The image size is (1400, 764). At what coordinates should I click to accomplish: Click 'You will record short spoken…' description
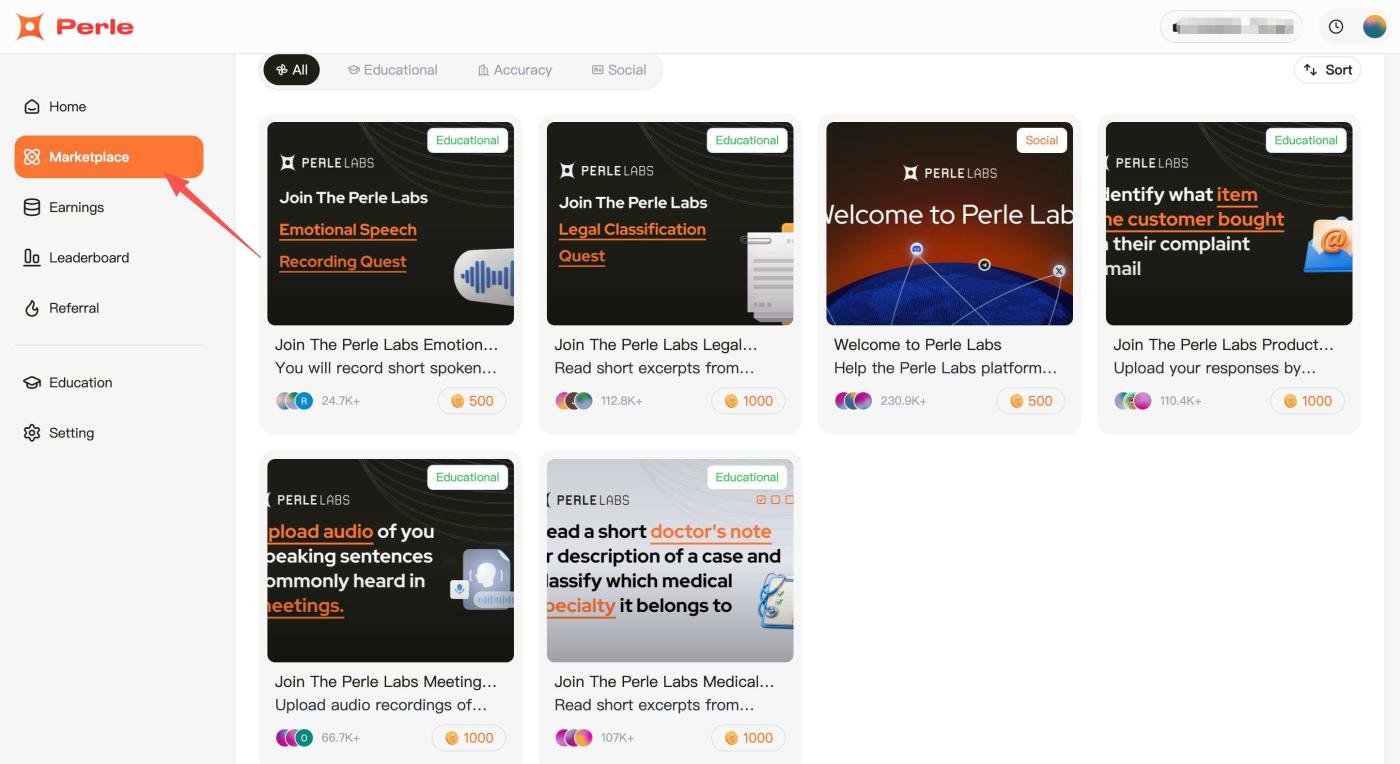pos(386,368)
